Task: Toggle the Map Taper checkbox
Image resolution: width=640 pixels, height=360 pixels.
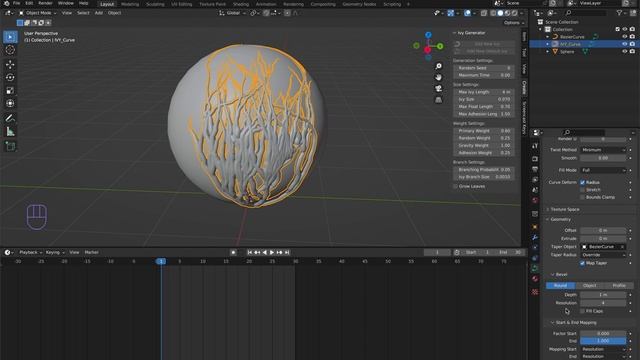Action: pos(582,263)
